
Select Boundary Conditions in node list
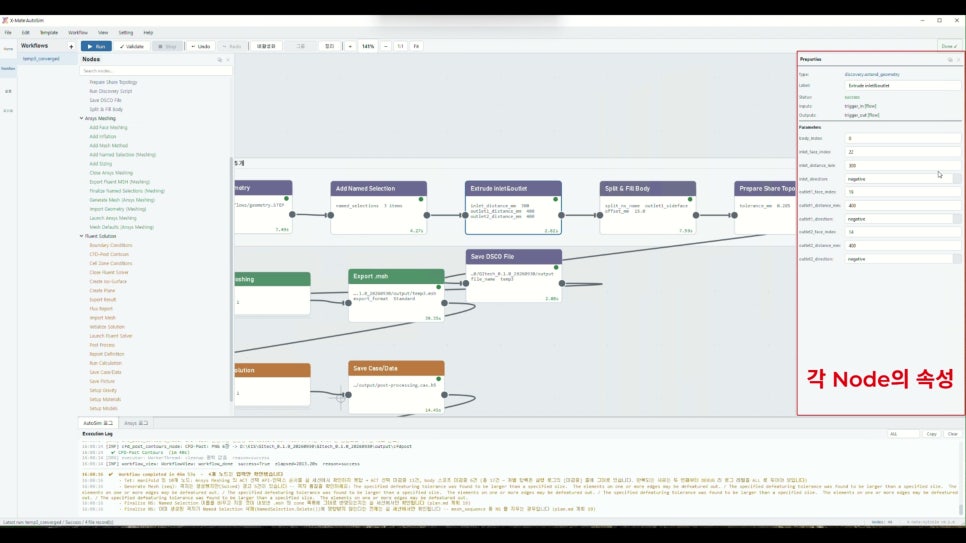(x=111, y=245)
